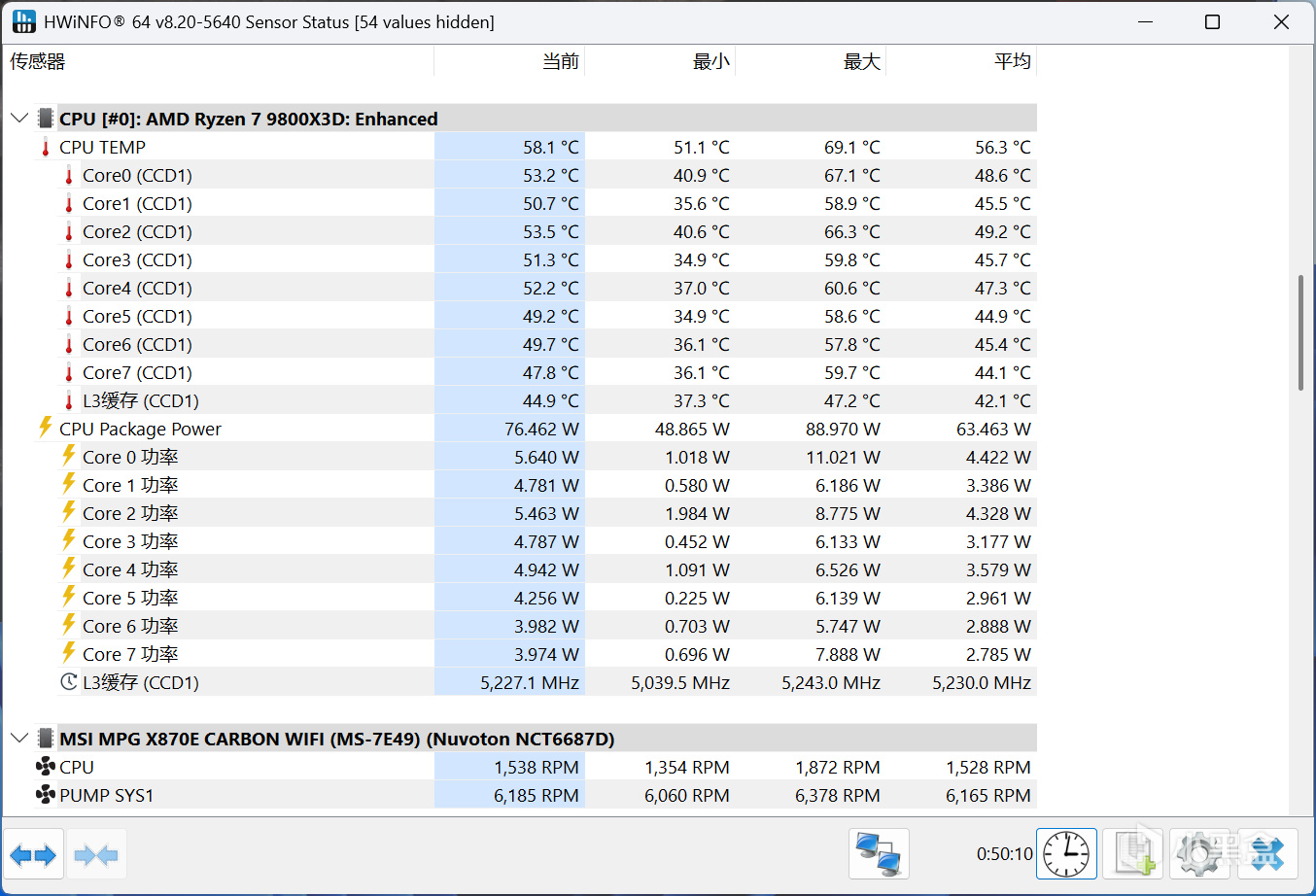Select the Core1 (CCD1) temperature row label

click(137, 204)
